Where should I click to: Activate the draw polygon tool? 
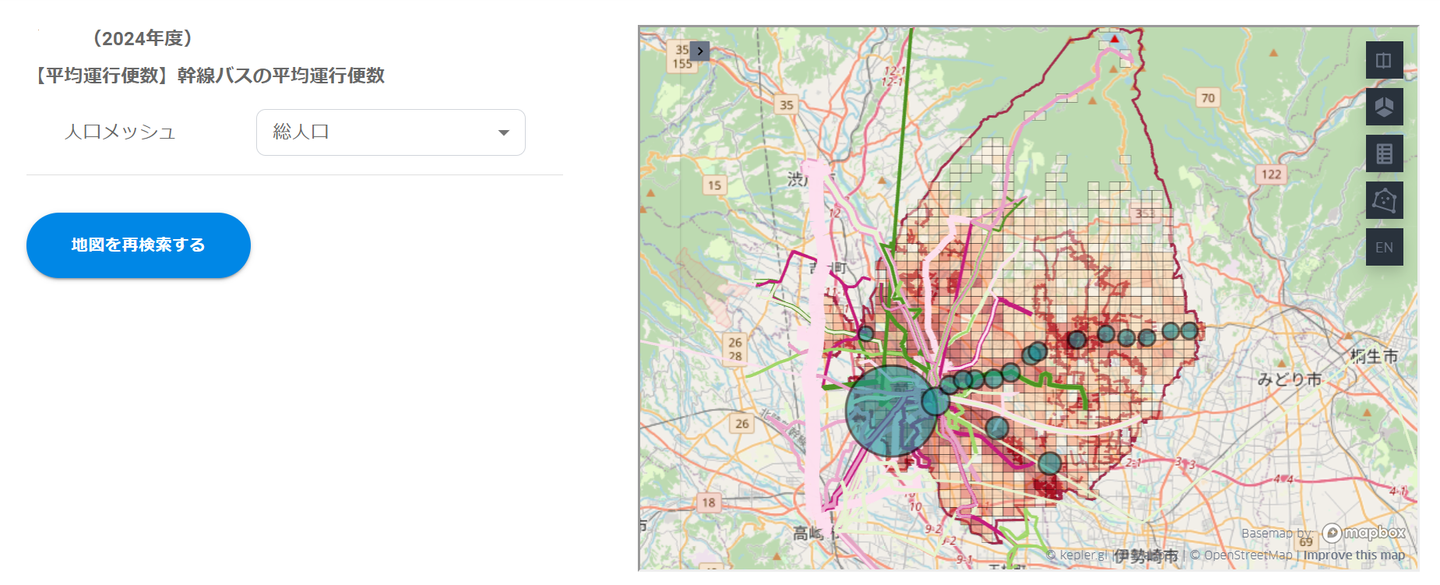point(1384,201)
